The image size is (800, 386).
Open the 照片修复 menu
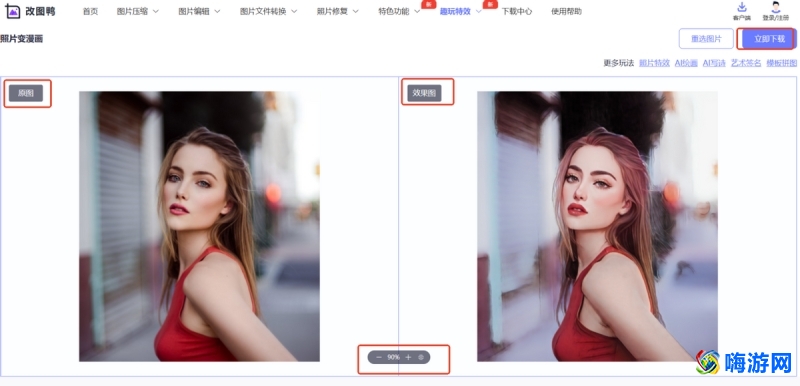332,11
